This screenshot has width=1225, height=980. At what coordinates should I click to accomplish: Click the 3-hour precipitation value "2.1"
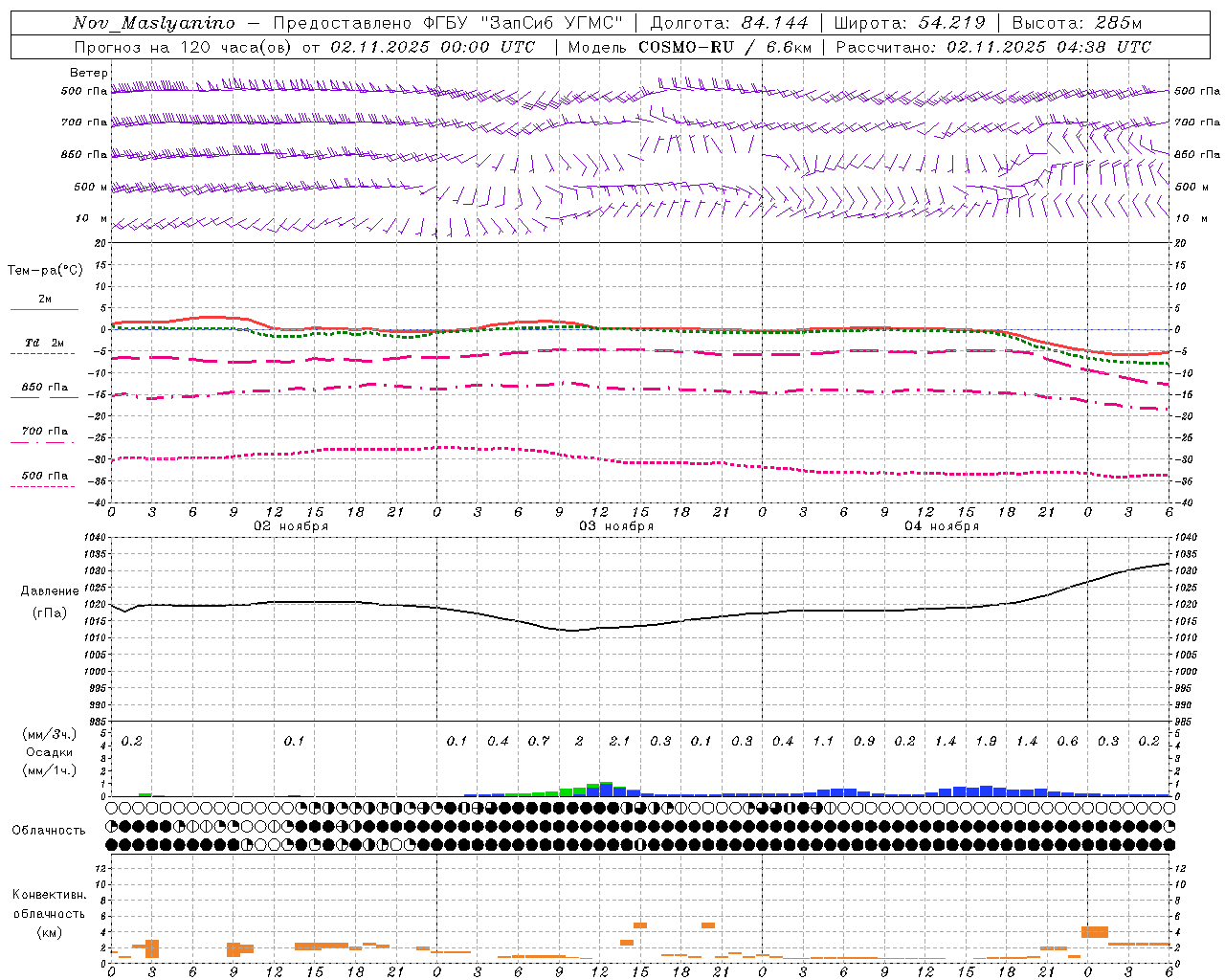[x=620, y=742]
